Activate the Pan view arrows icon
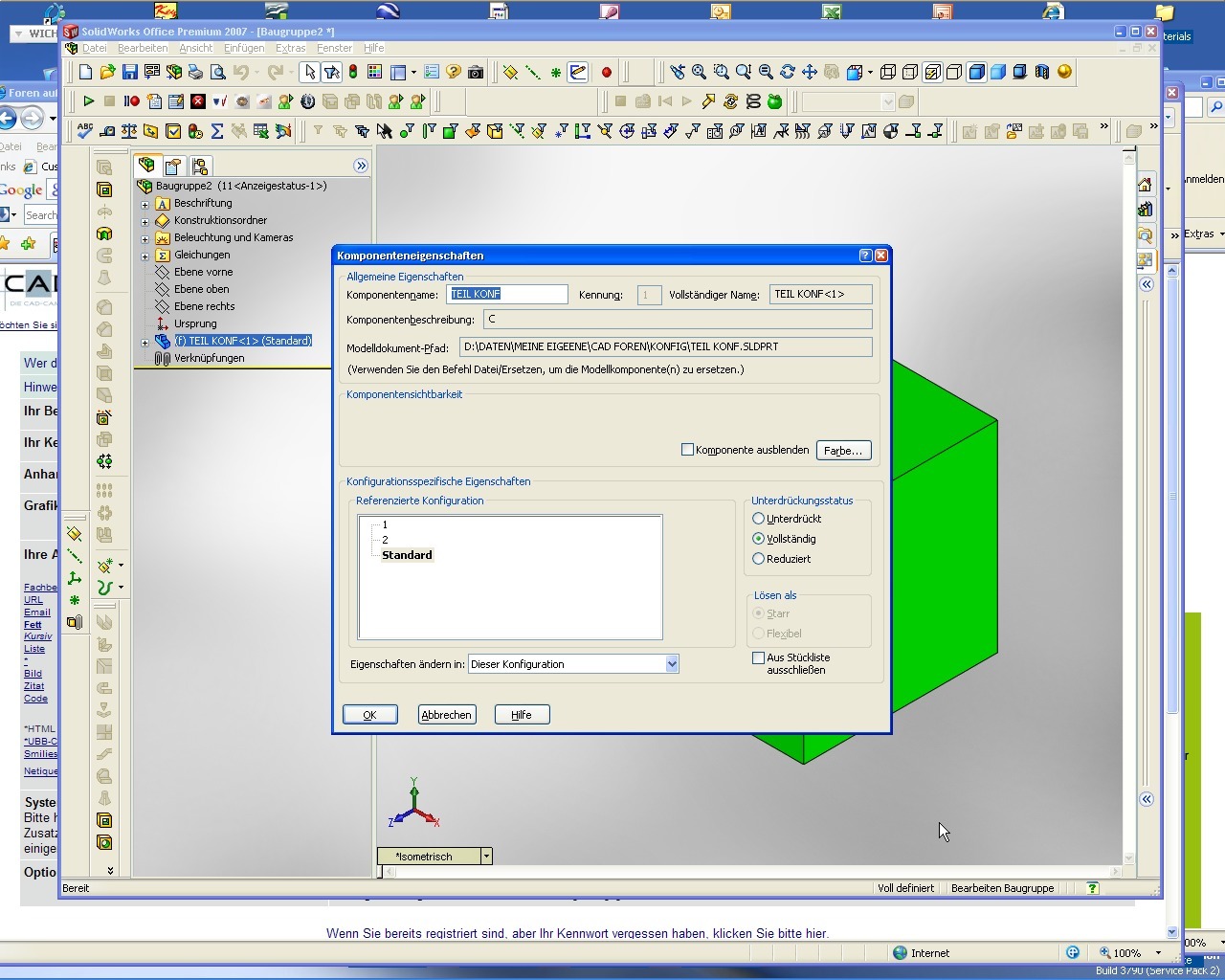1225x980 pixels. pyautogui.click(x=809, y=72)
